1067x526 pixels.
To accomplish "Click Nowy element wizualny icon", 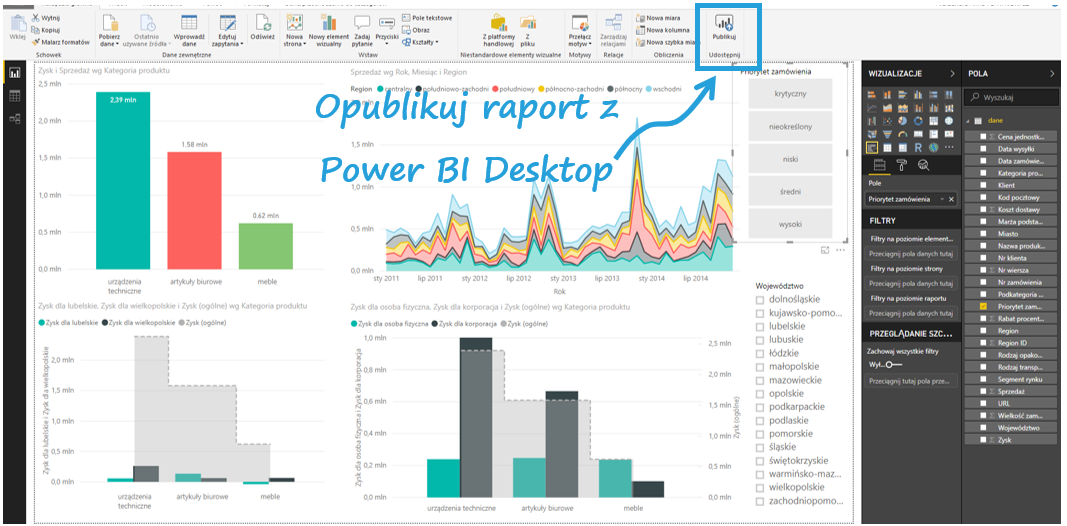I will coord(328,24).
